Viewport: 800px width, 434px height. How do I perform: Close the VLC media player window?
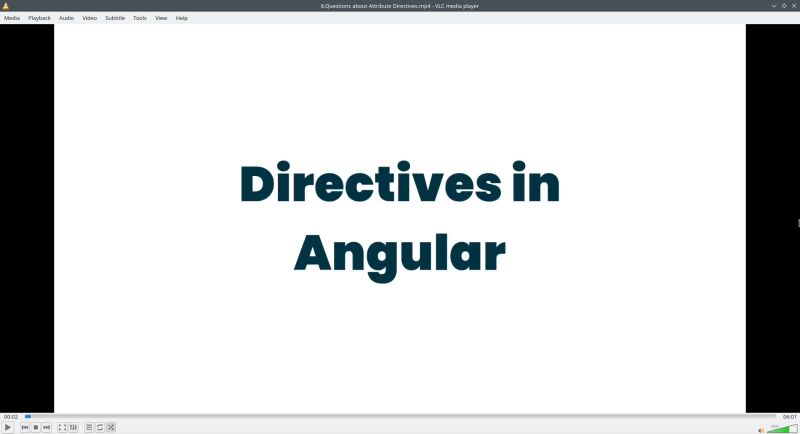tap(794, 6)
